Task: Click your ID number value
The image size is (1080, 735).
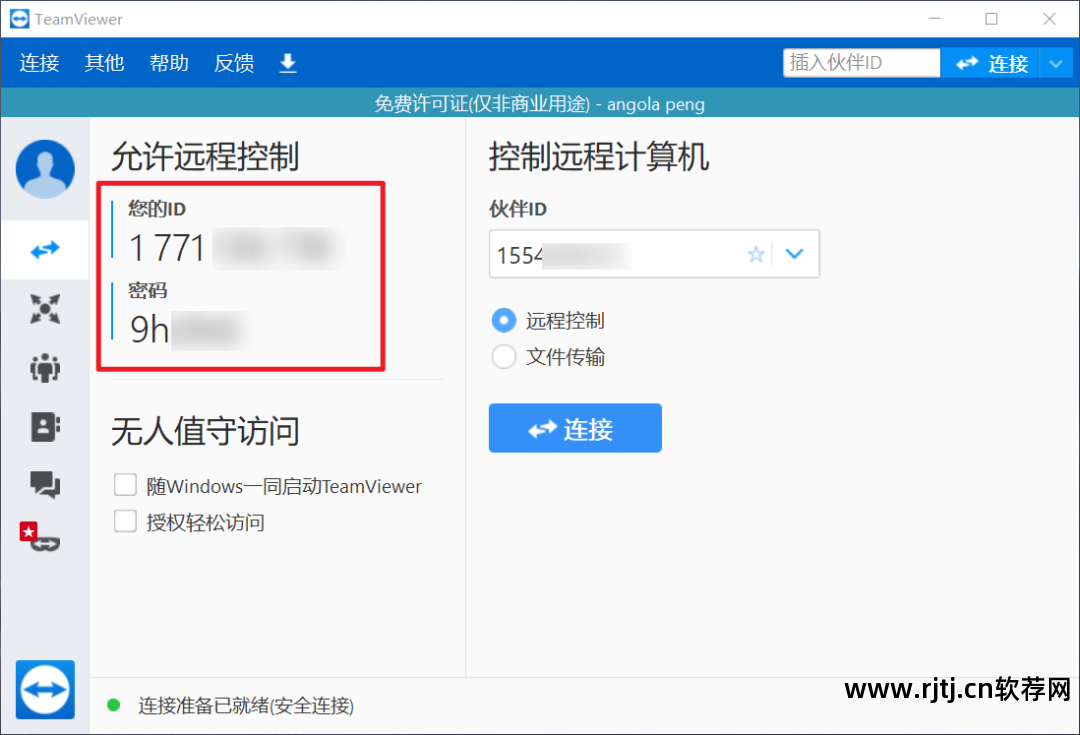Action: [234, 248]
